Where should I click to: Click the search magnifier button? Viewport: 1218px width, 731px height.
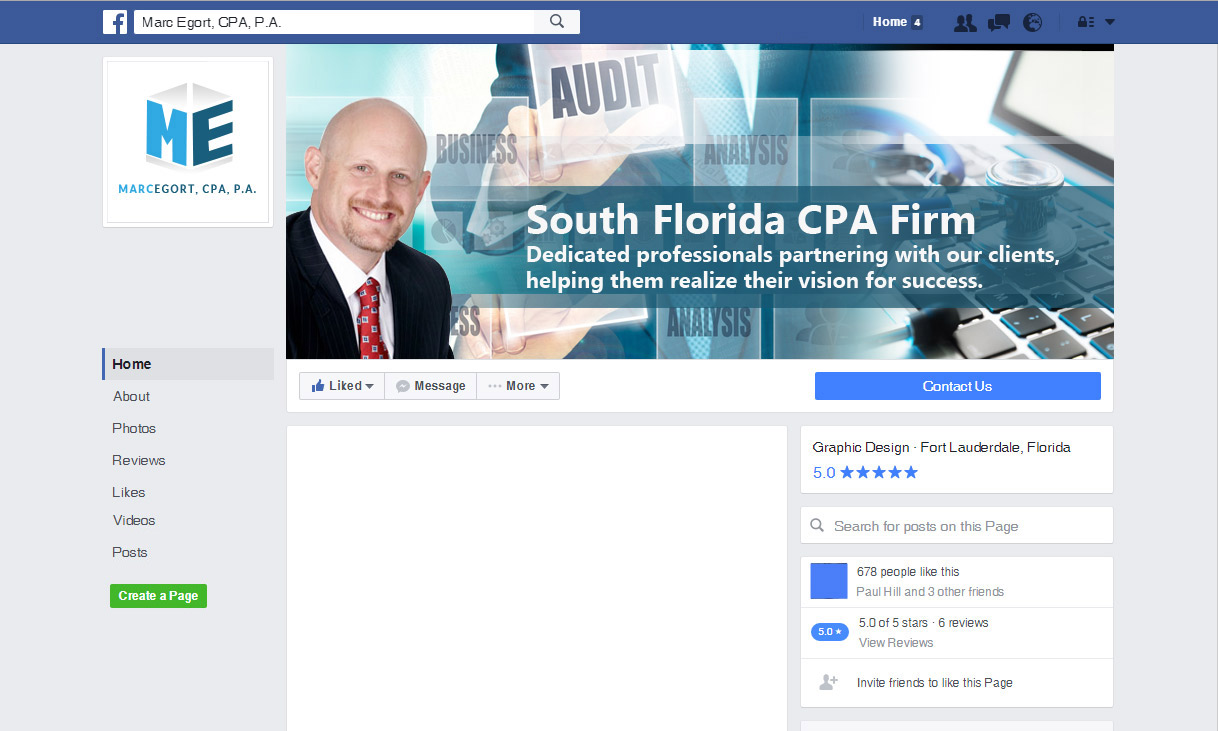click(x=557, y=22)
